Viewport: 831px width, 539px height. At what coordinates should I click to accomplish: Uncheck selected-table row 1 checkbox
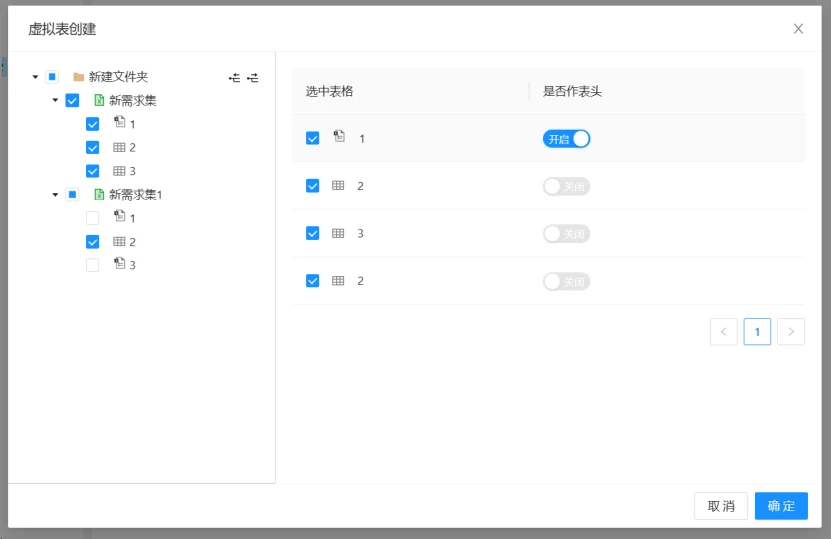coord(313,138)
